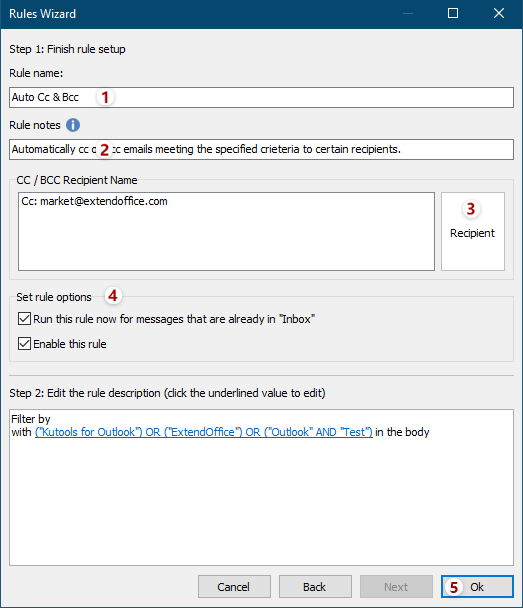Toggle Run this rule now for Inbox messages
Screen dimensions: 523x608
point(24,319)
